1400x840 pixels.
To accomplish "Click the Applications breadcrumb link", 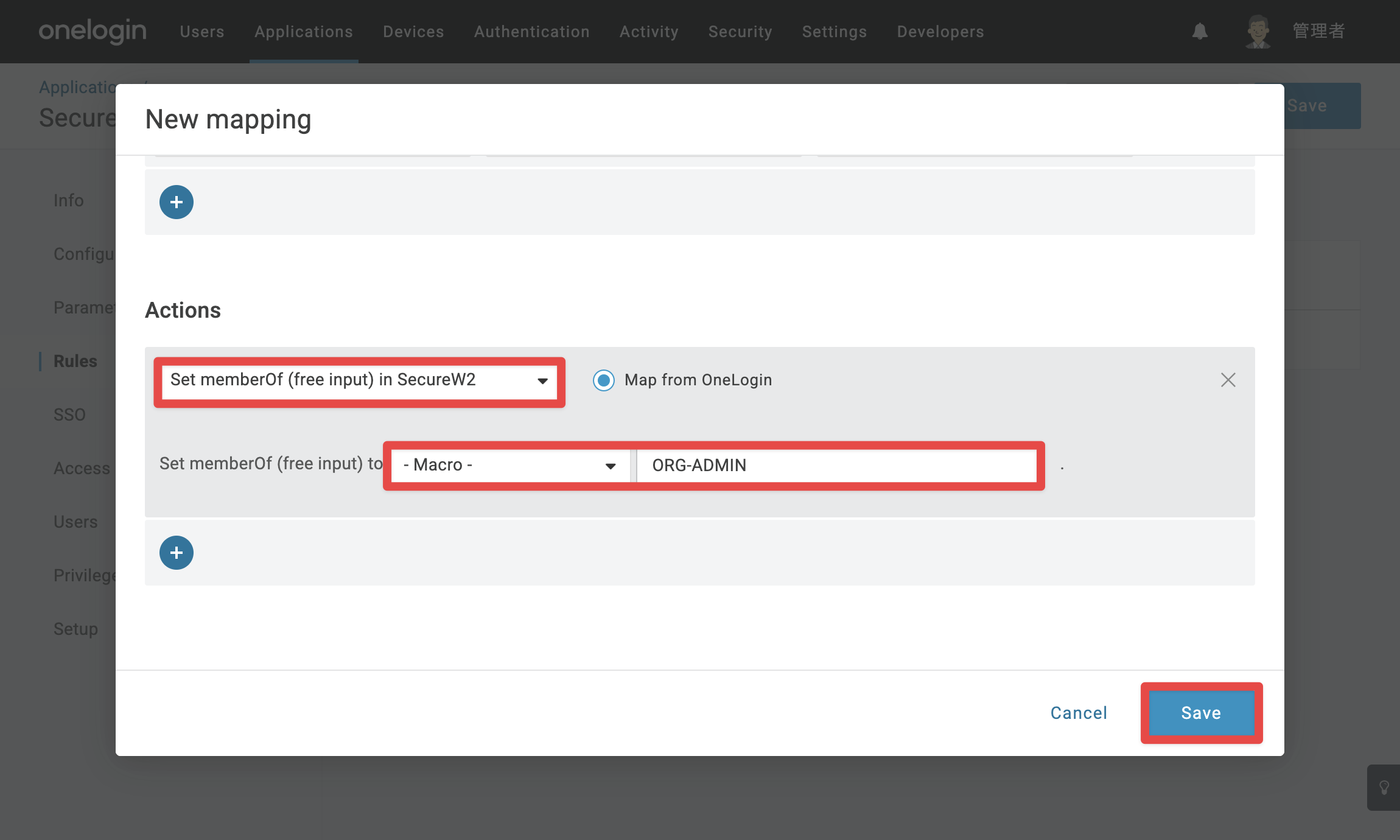I will (x=77, y=87).
